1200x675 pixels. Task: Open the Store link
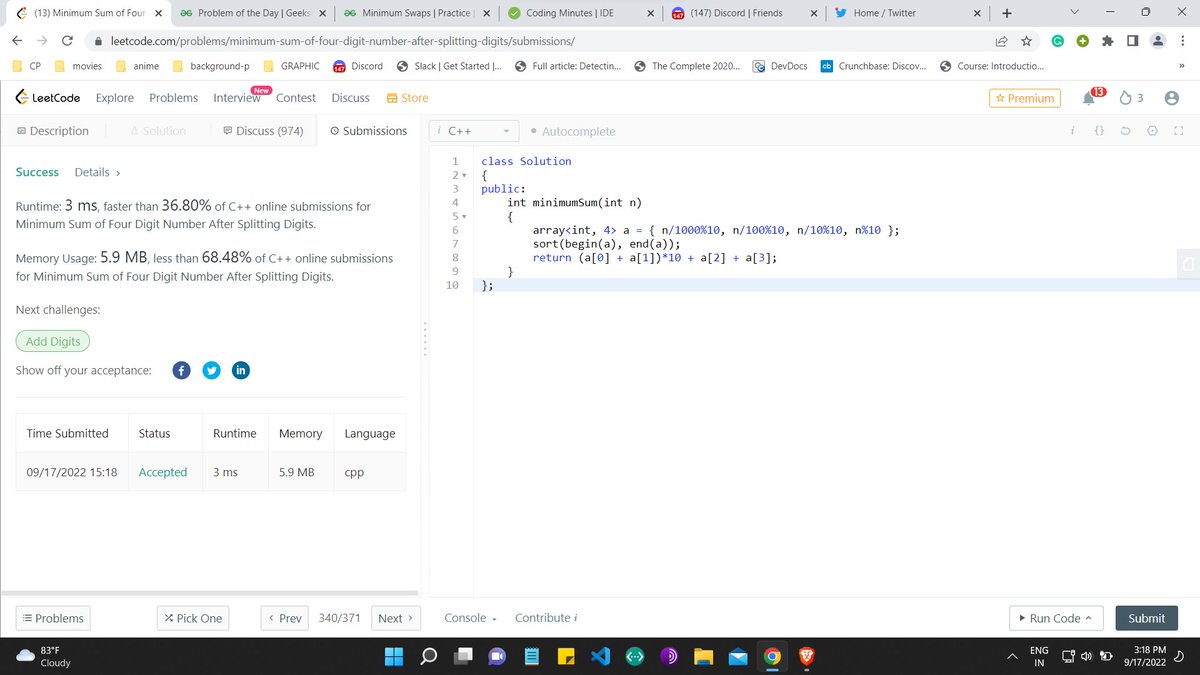pos(407,98)
